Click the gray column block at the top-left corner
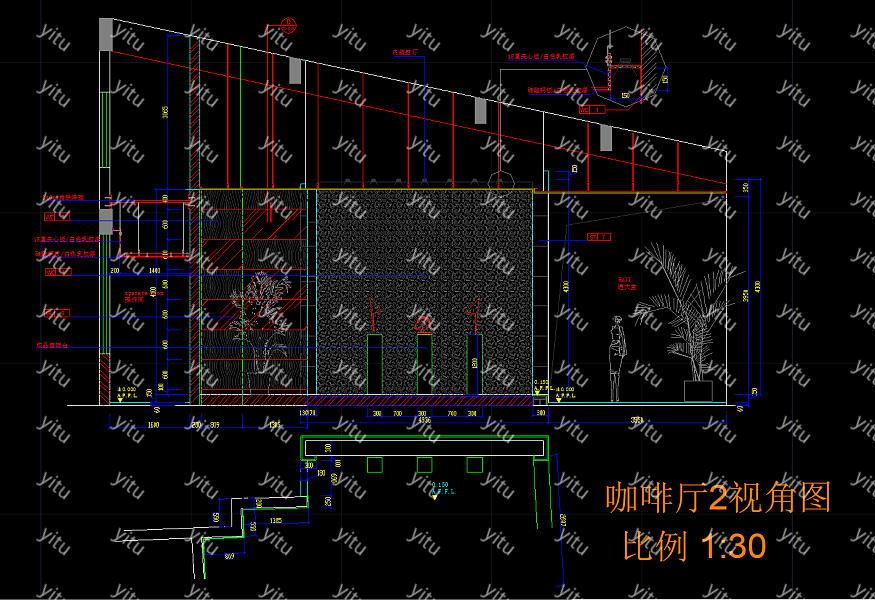Image resolution: width=875 pixels, height=600 pixels. [105, 34]
